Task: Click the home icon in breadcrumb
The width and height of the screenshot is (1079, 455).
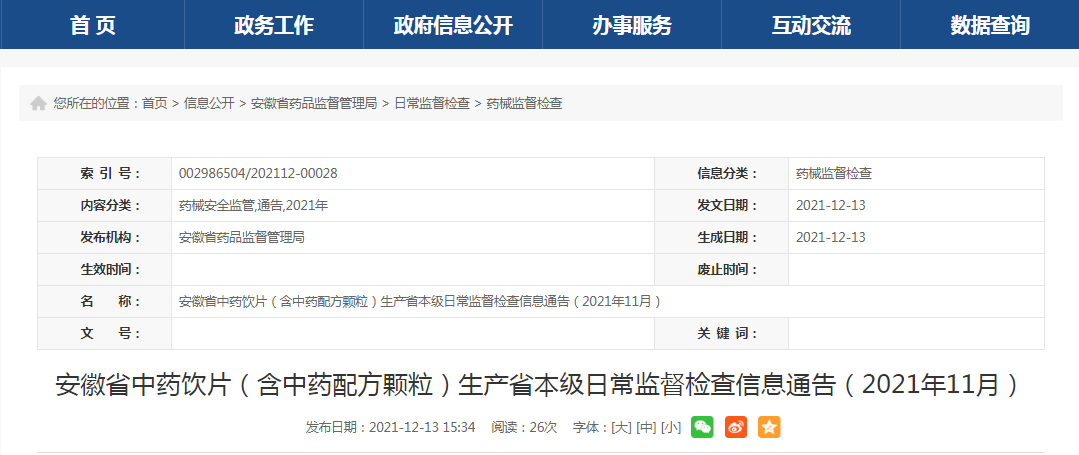Action: tap(39, 104)
